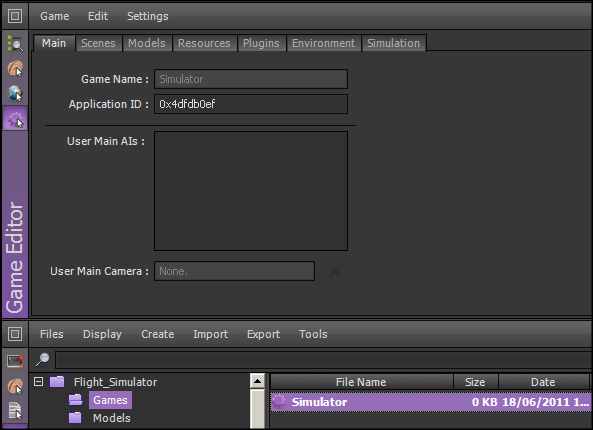This screenshot has width=593, height=430.
Task: Click the data explorer search field
Action: pyautogui.click(x=324, y=360)
